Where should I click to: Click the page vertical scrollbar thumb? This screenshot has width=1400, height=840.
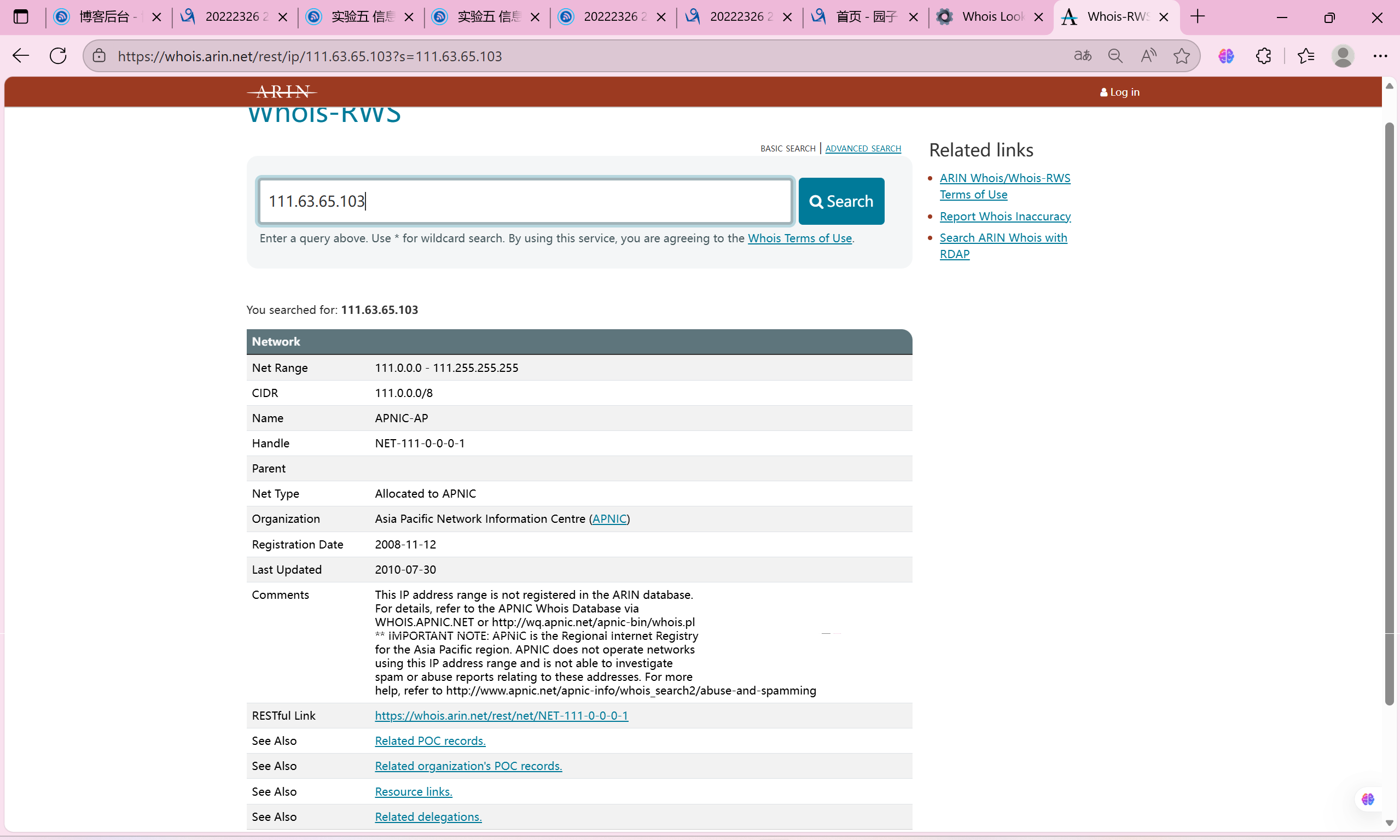[x=1389, y=413]
